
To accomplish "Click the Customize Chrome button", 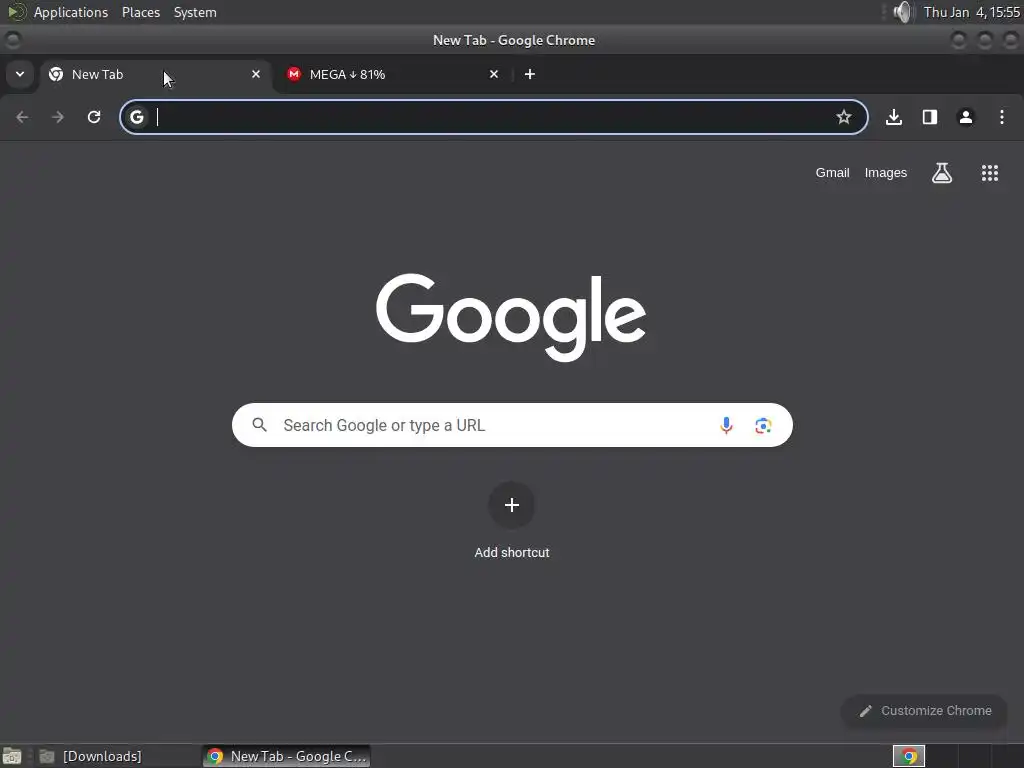I will point(925,711).
